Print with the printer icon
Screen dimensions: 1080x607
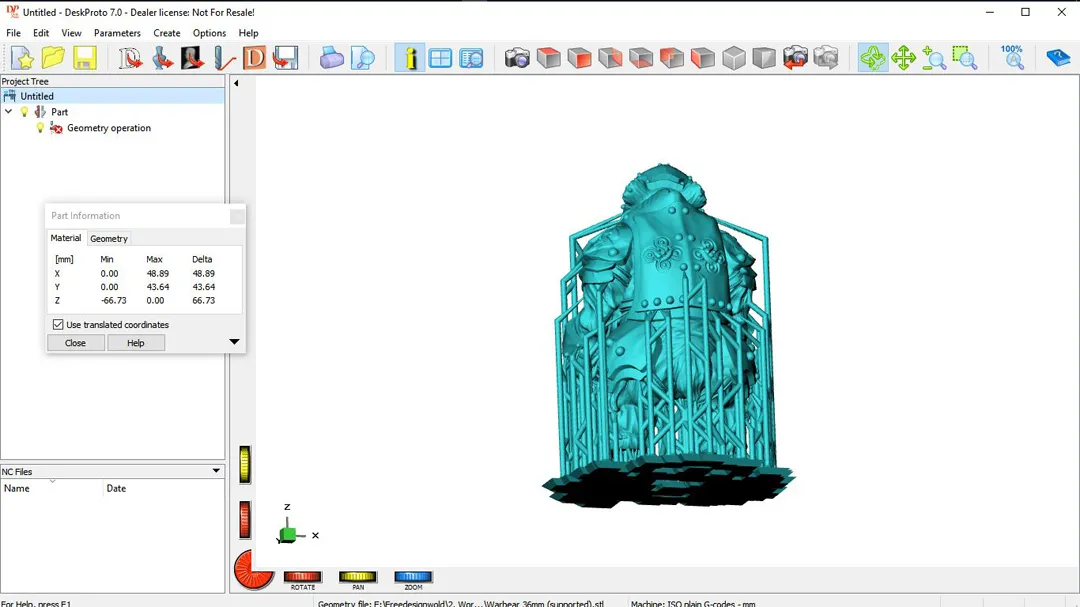pos(331,58)
